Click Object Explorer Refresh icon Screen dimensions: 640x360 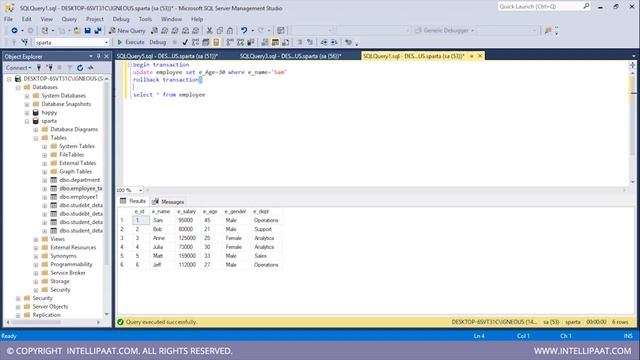pyautogui.click(x=80, y=68)
